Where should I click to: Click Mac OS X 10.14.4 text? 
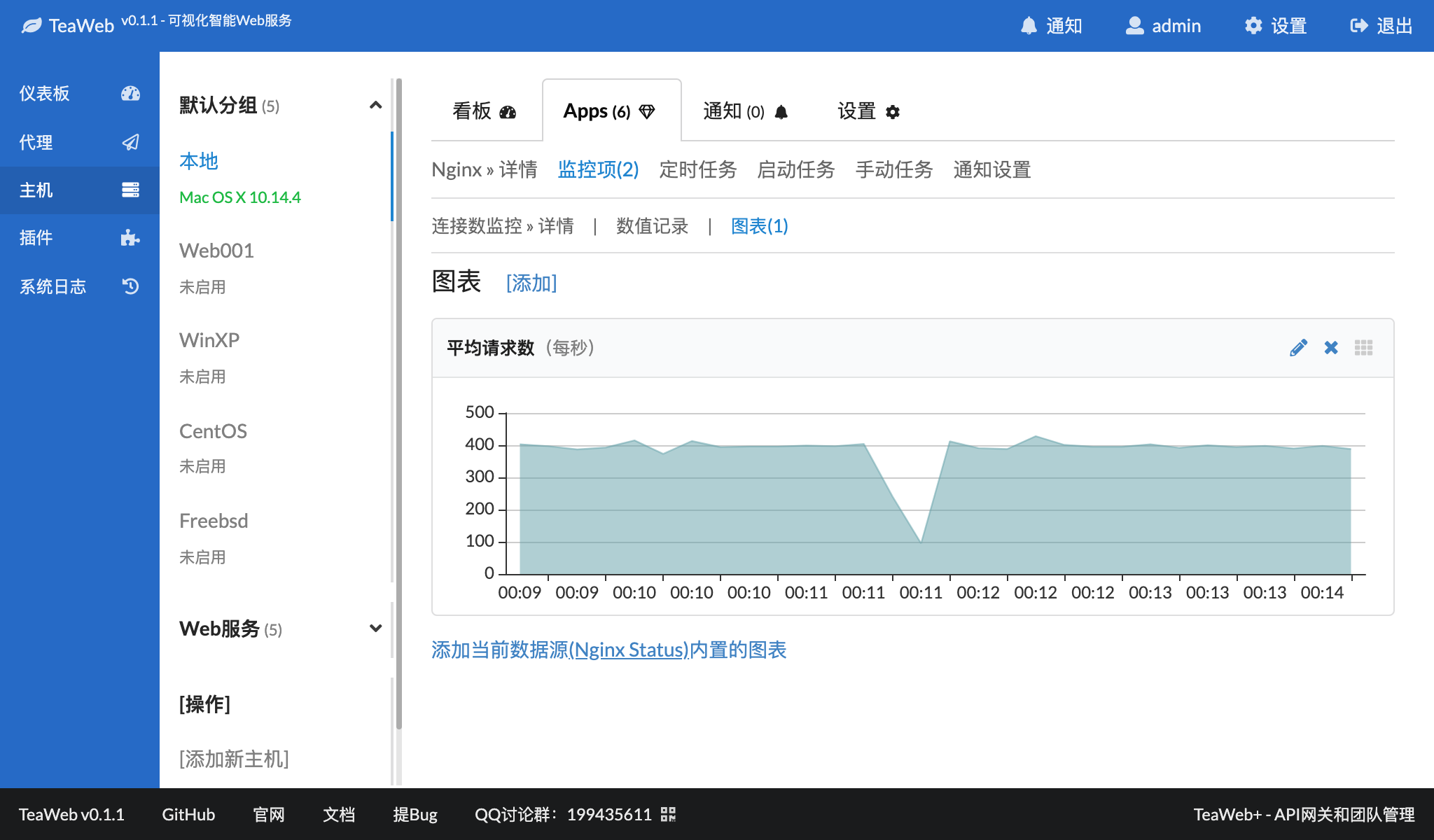[x=240, y=197]
